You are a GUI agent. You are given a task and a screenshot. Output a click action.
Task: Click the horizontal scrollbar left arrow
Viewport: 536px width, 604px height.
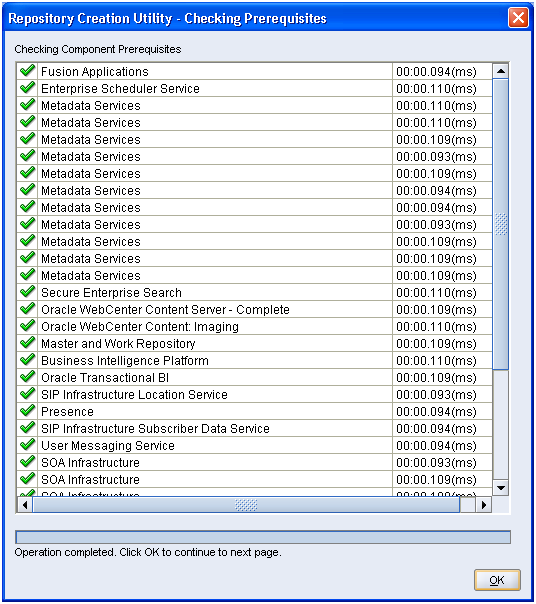pos(25,505)
